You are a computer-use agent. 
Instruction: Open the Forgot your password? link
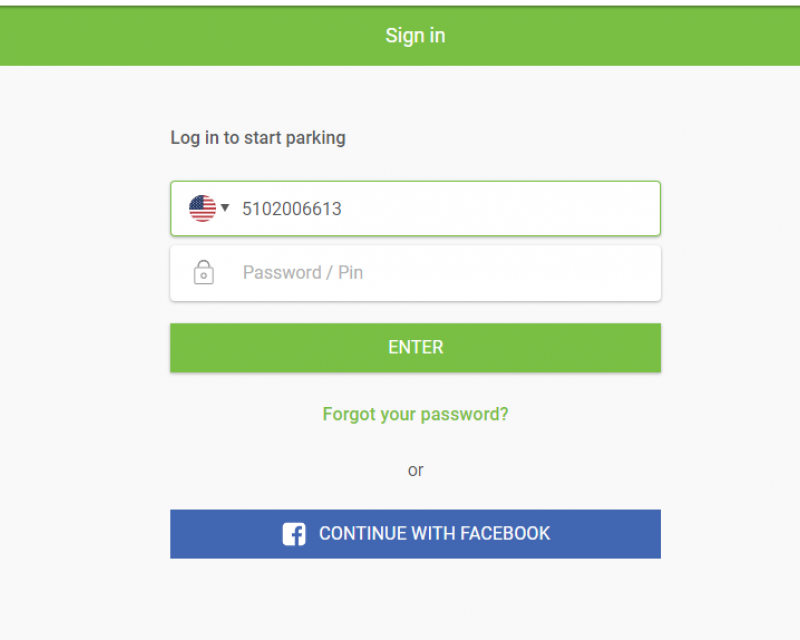415,414
